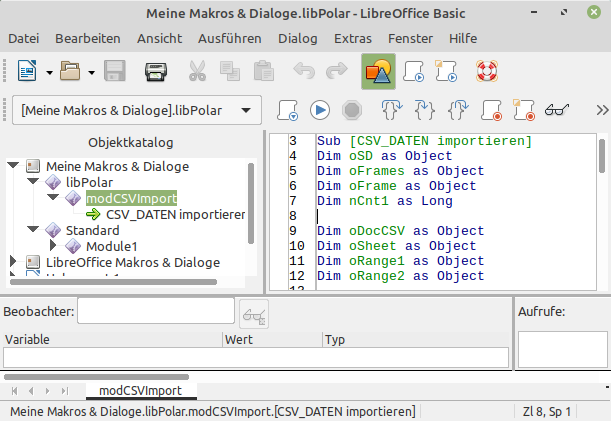
Task: Print the module with the printer icon
Action: [156, 71]
